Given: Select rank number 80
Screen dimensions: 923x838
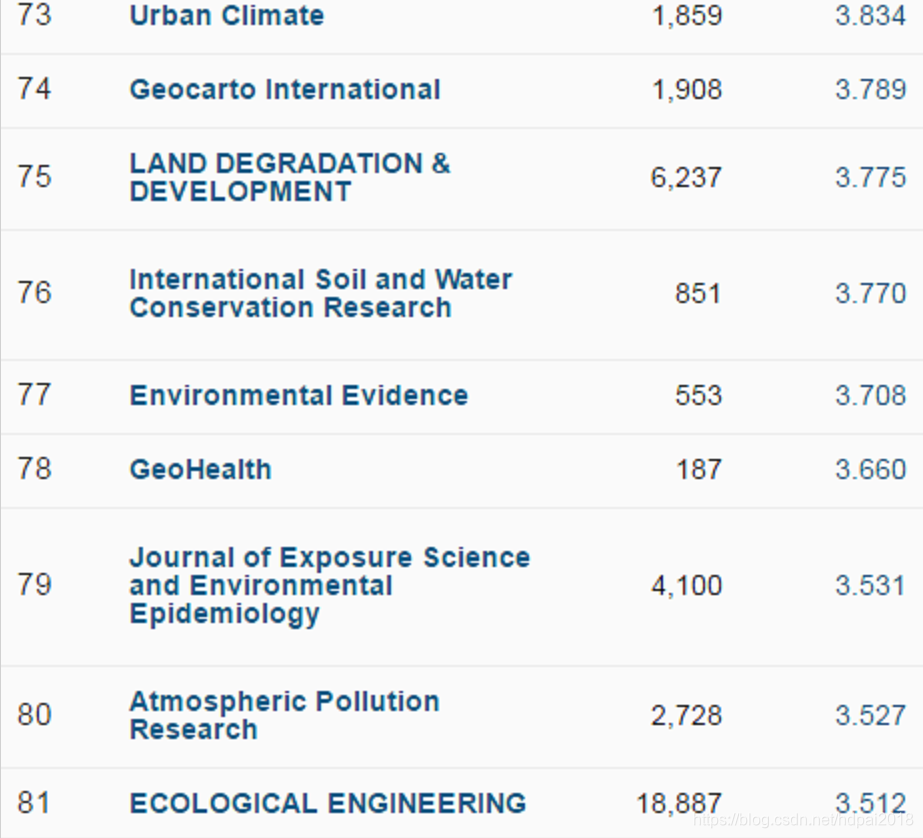Looking at the screenshot, I should click(x=35, y=715).
